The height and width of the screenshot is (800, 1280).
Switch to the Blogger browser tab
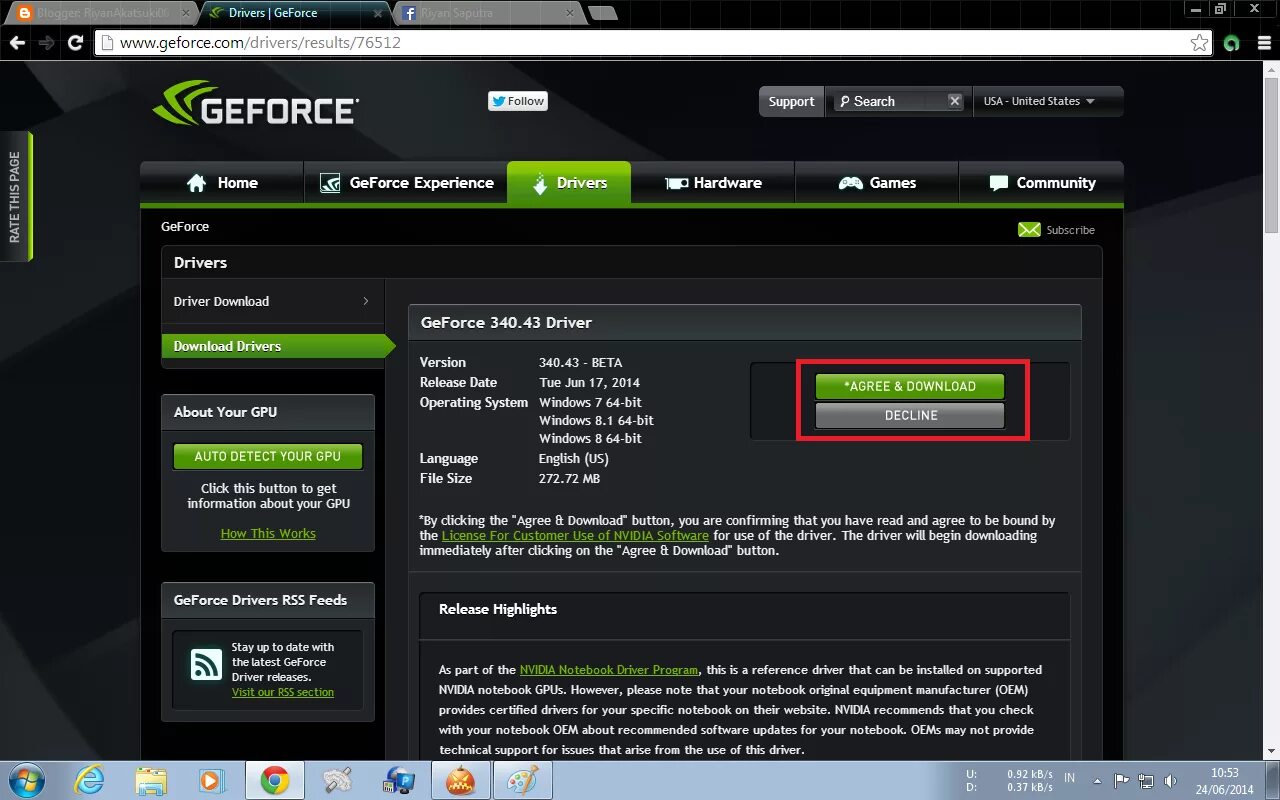pyautogui.click(x=100, y=13)
